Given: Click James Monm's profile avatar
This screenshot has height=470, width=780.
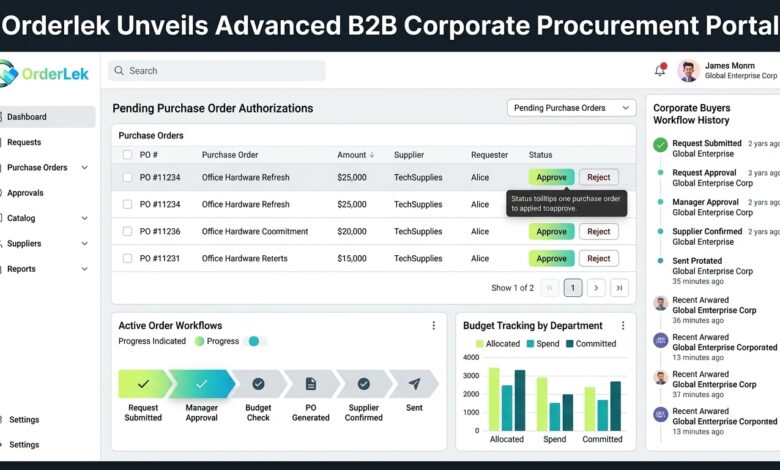Looking at the screenshot, I should tap(688, 71).
